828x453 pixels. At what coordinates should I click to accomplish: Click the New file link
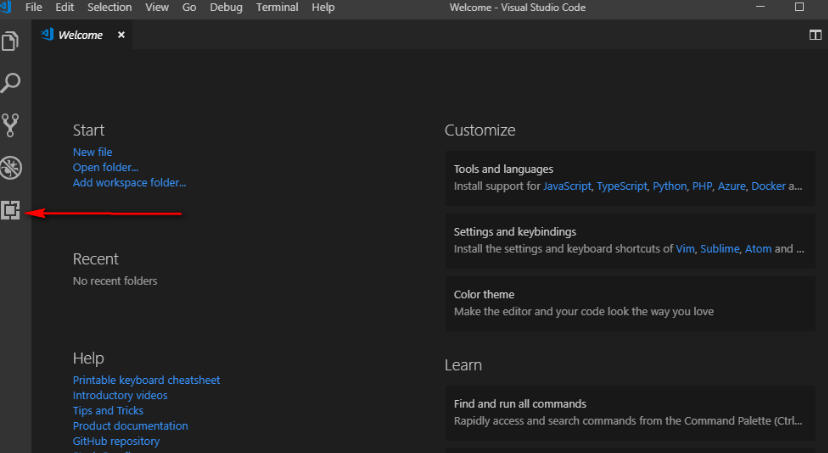pos(92,152)
